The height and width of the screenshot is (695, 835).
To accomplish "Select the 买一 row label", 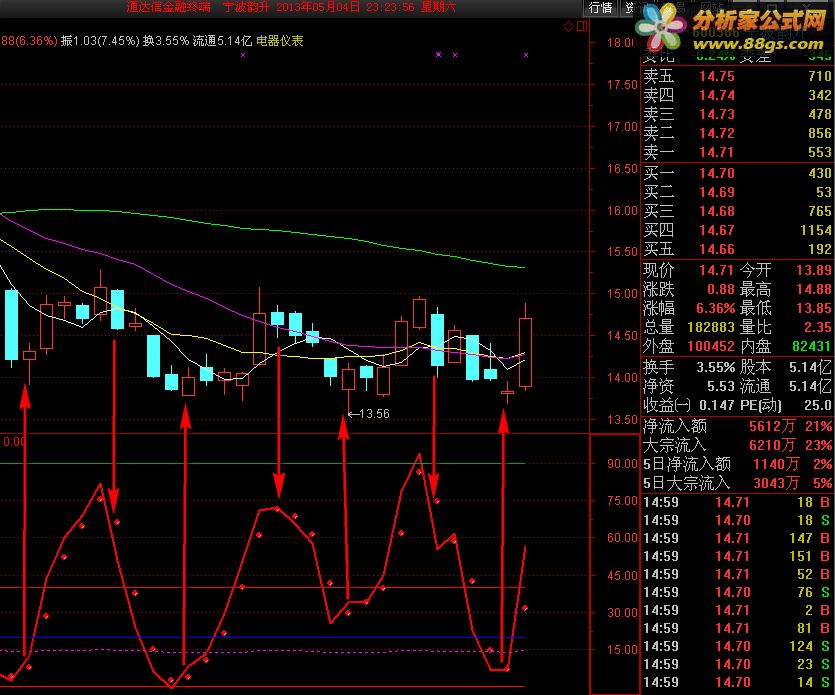I will click(659, 173).
